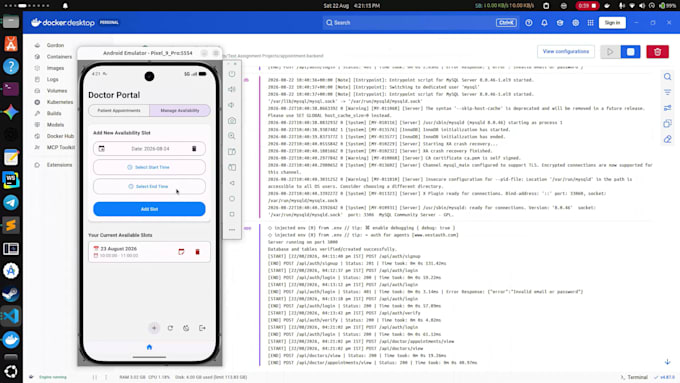This screenshot has width=680, height=383.
Task: Click refresh icon in app bottom toolbar
Action: coord(170,328)
